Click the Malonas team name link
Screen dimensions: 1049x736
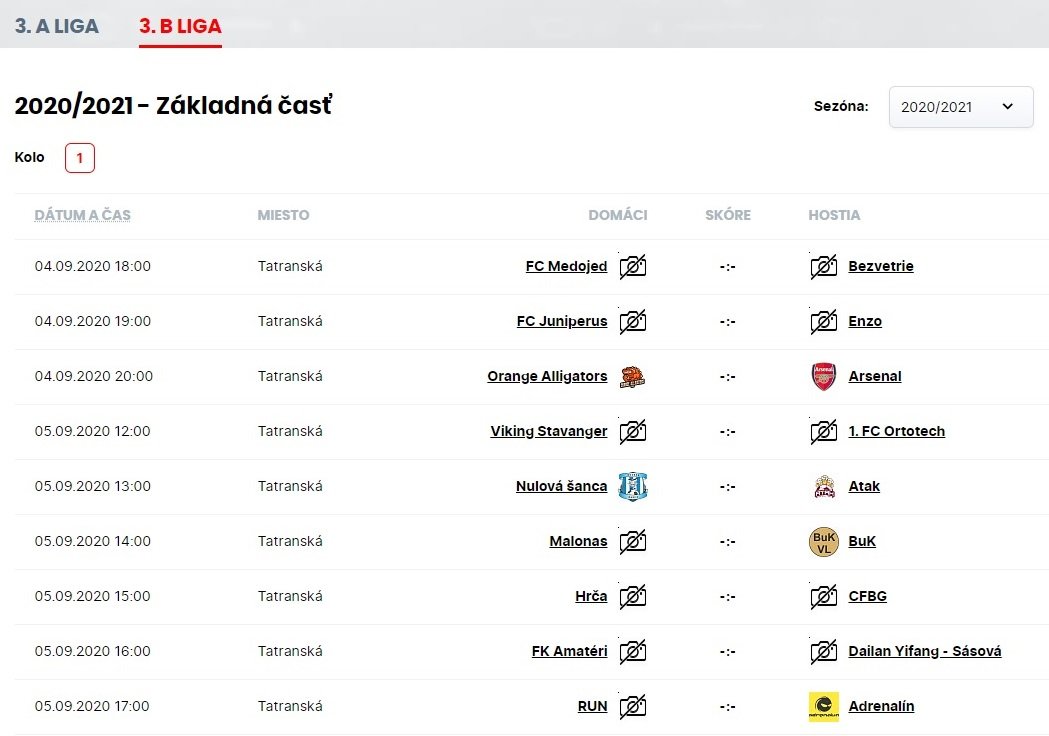578,542
